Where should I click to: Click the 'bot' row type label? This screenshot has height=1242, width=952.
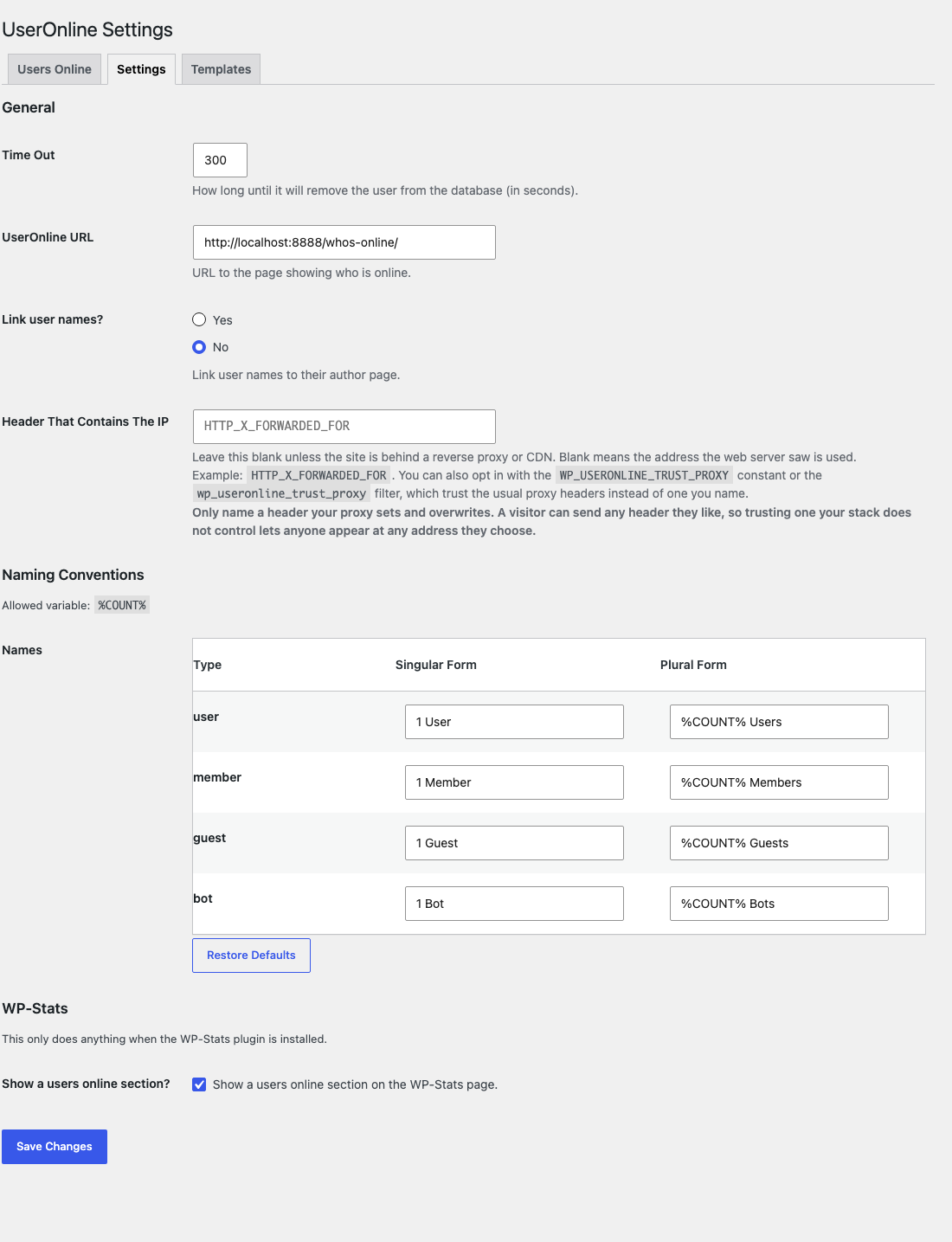click(x=203, y=898)
